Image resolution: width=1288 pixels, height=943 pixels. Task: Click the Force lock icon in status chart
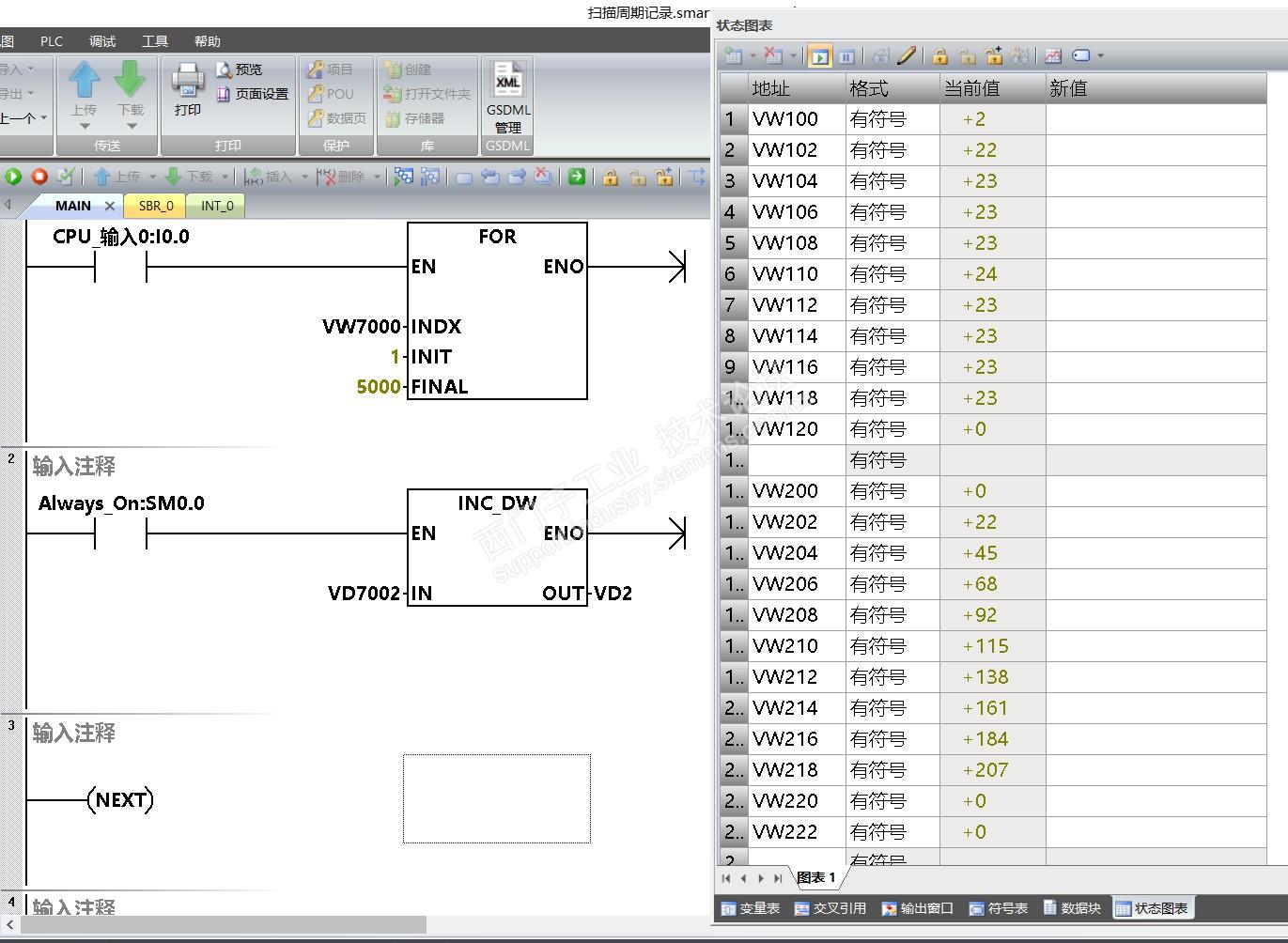click(x=940, y=56)
